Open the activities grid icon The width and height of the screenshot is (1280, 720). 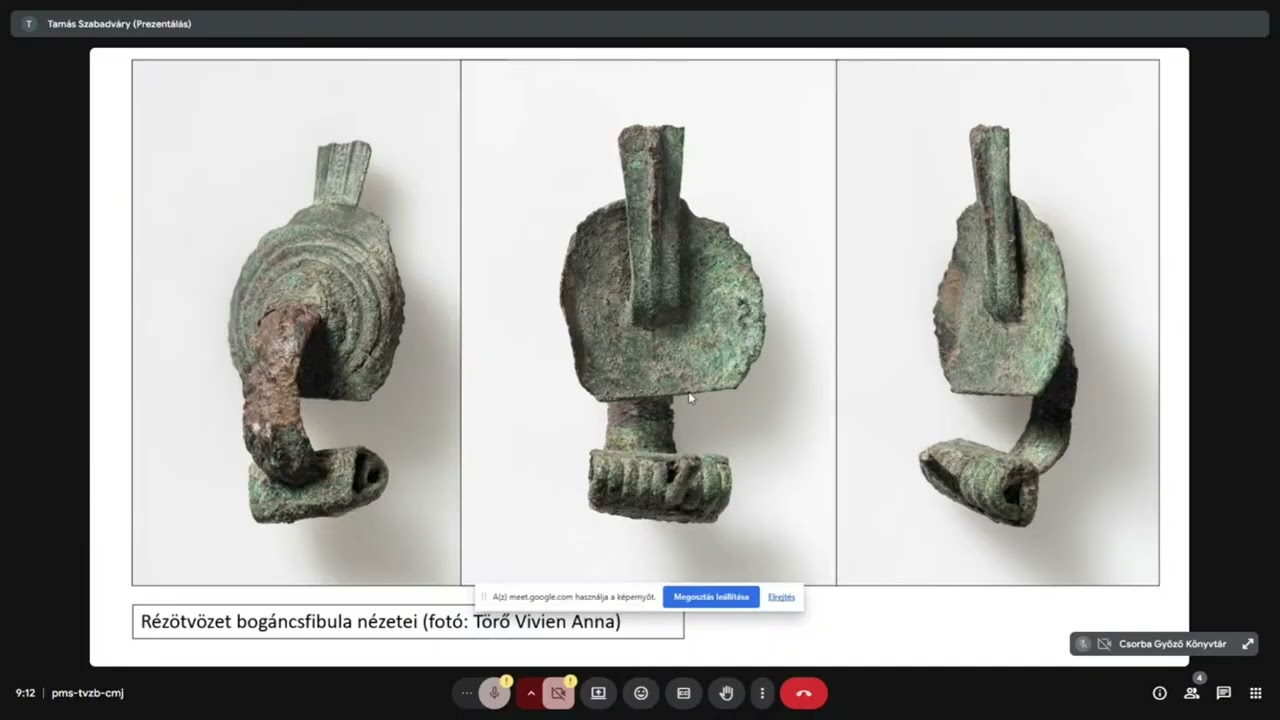(x=1256, y=693)
